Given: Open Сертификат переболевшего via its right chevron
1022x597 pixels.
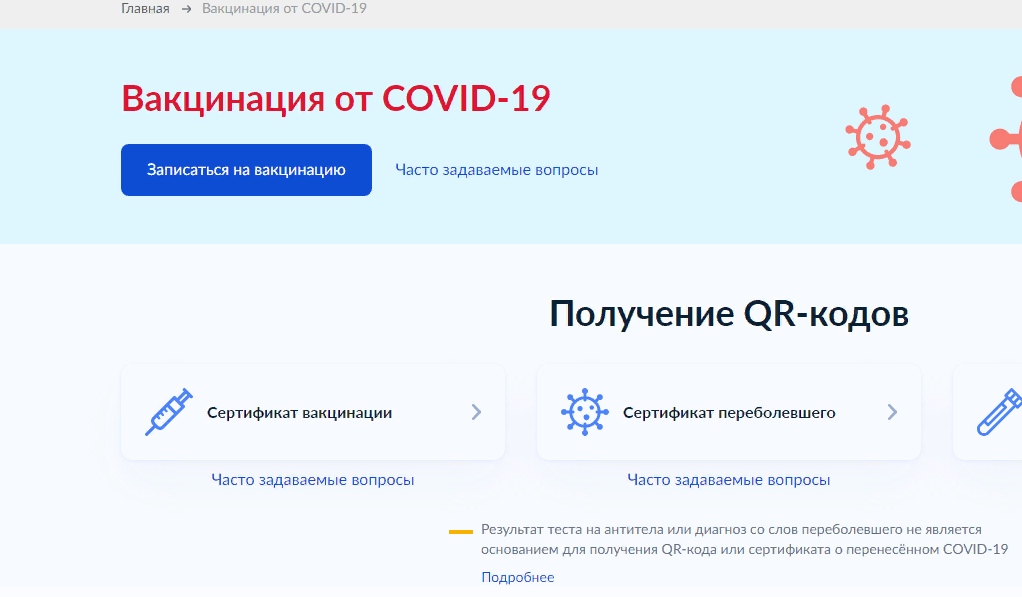Looking at the screenshot, I should pyautogui.click(x=892, y=412).
